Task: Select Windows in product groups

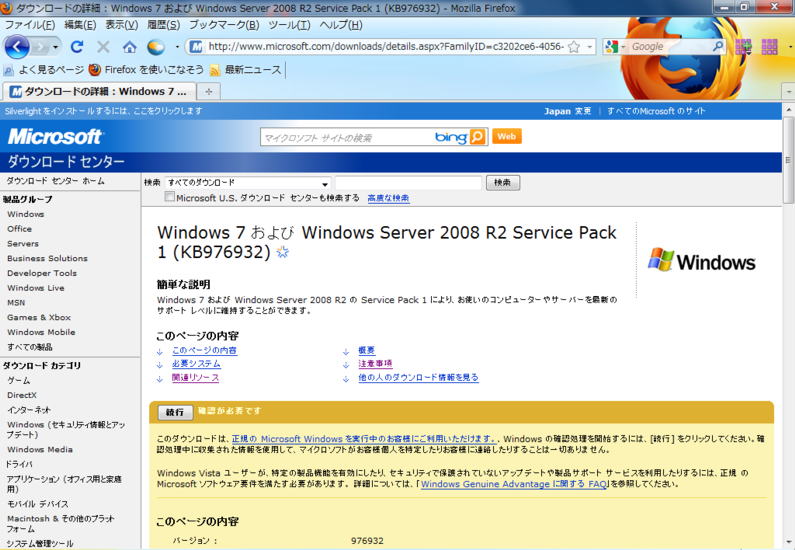Action: (26, 214)
